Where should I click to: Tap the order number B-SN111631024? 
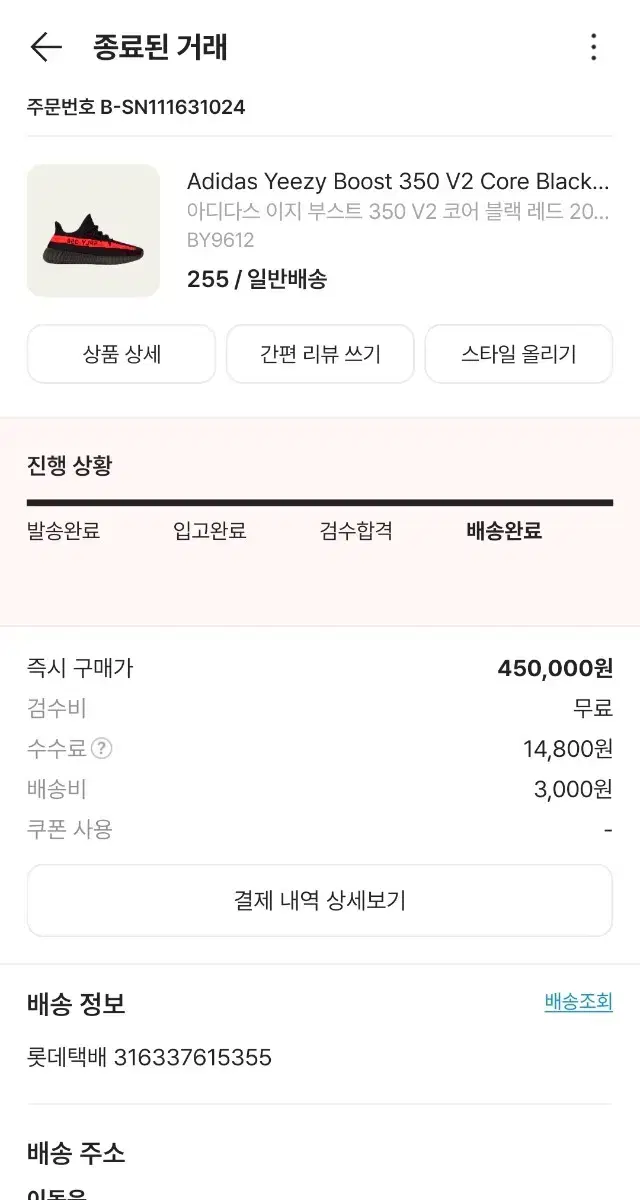coord(172,107)
